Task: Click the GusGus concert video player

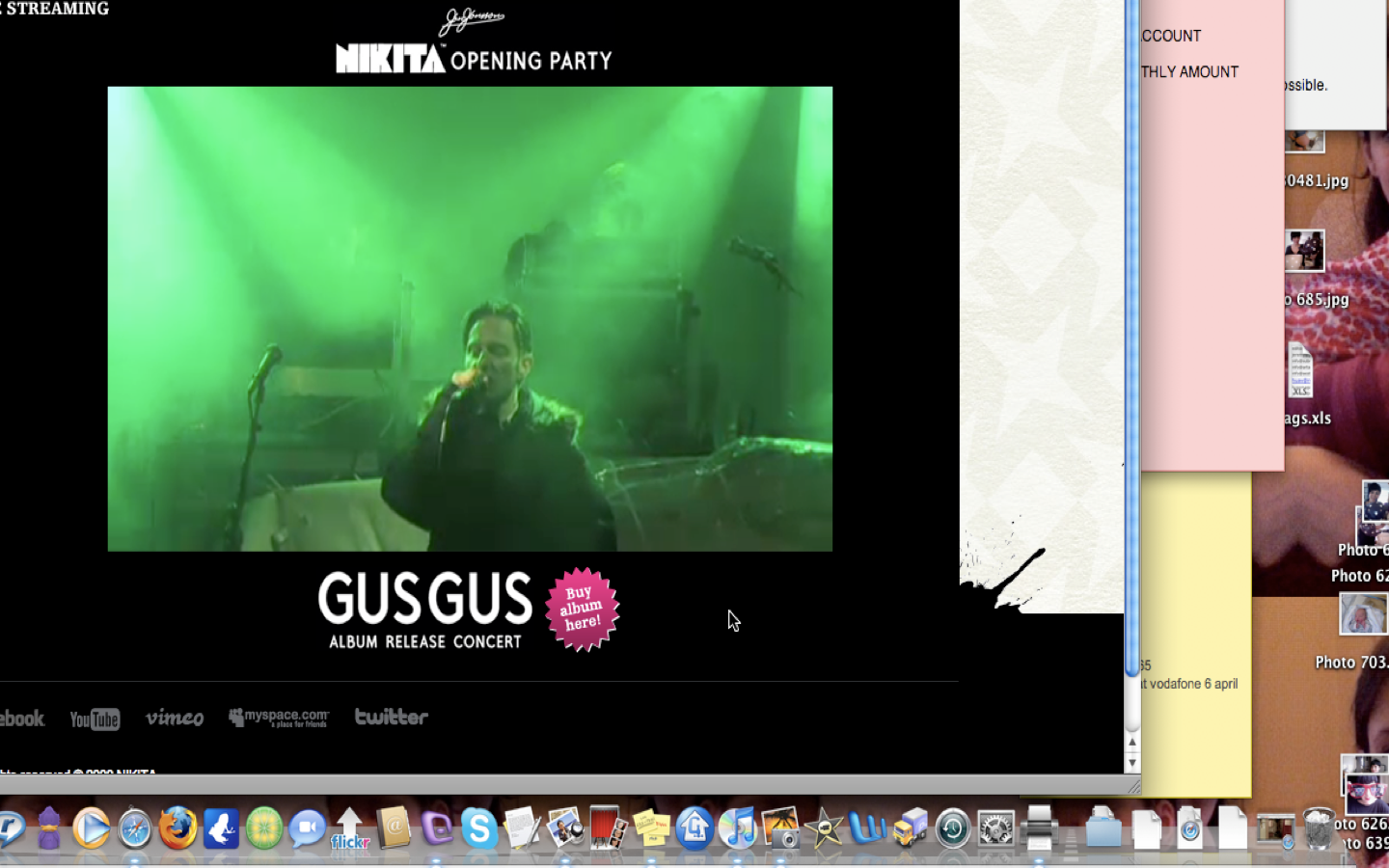Action: pyautogui.click(x=470, y=319)
